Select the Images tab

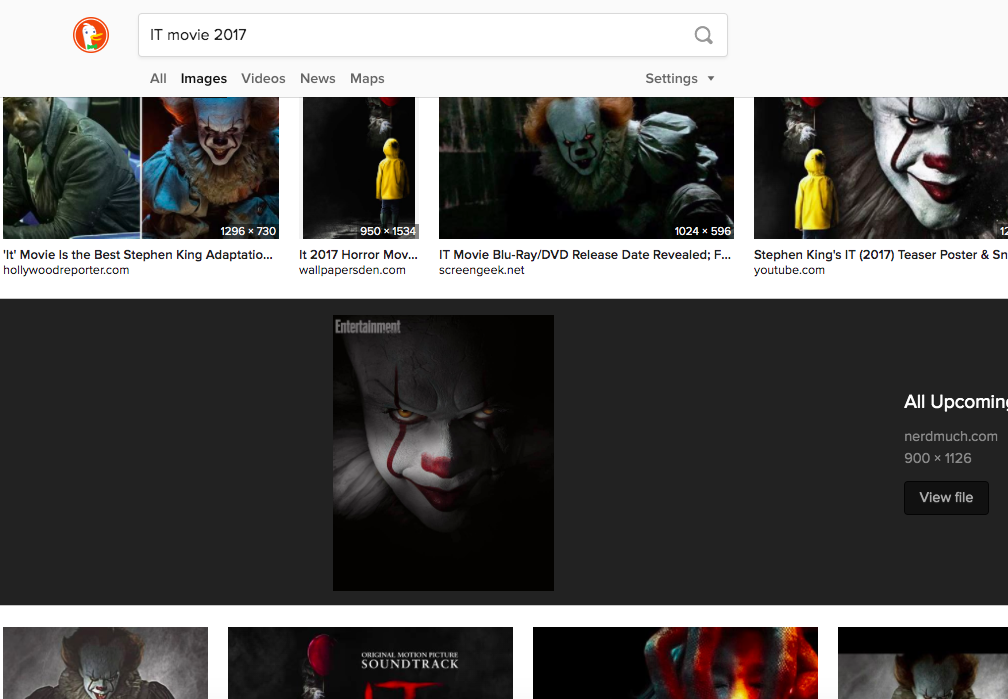(x=204, y=78)
